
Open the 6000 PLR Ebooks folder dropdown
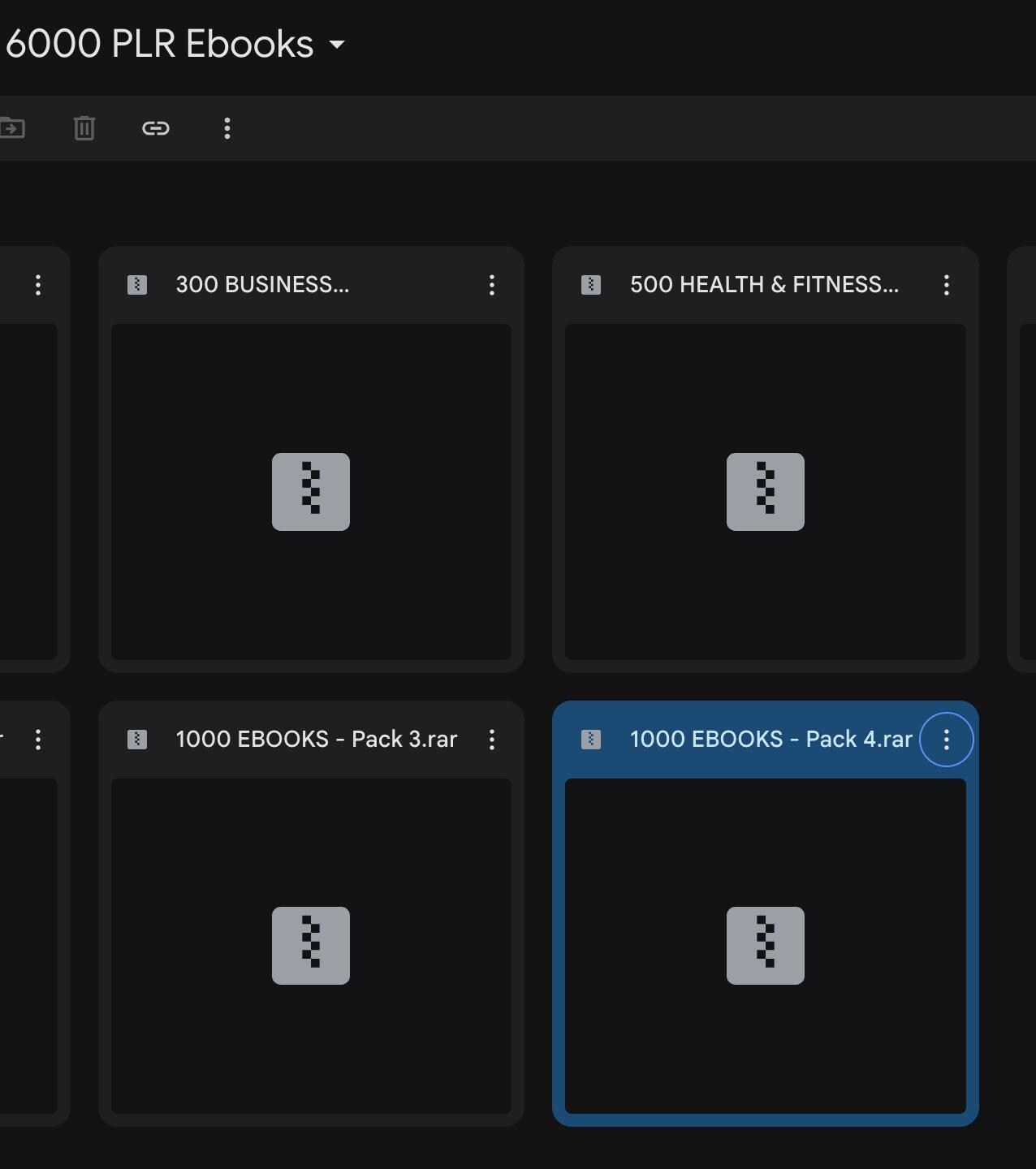[337, 45]
